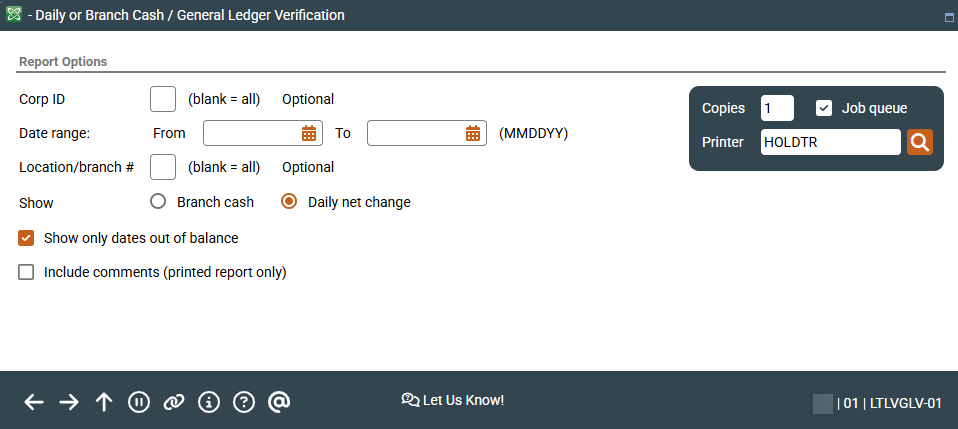Open the help question mark icon
Screen dimensions: 958x429
[244, 402]
